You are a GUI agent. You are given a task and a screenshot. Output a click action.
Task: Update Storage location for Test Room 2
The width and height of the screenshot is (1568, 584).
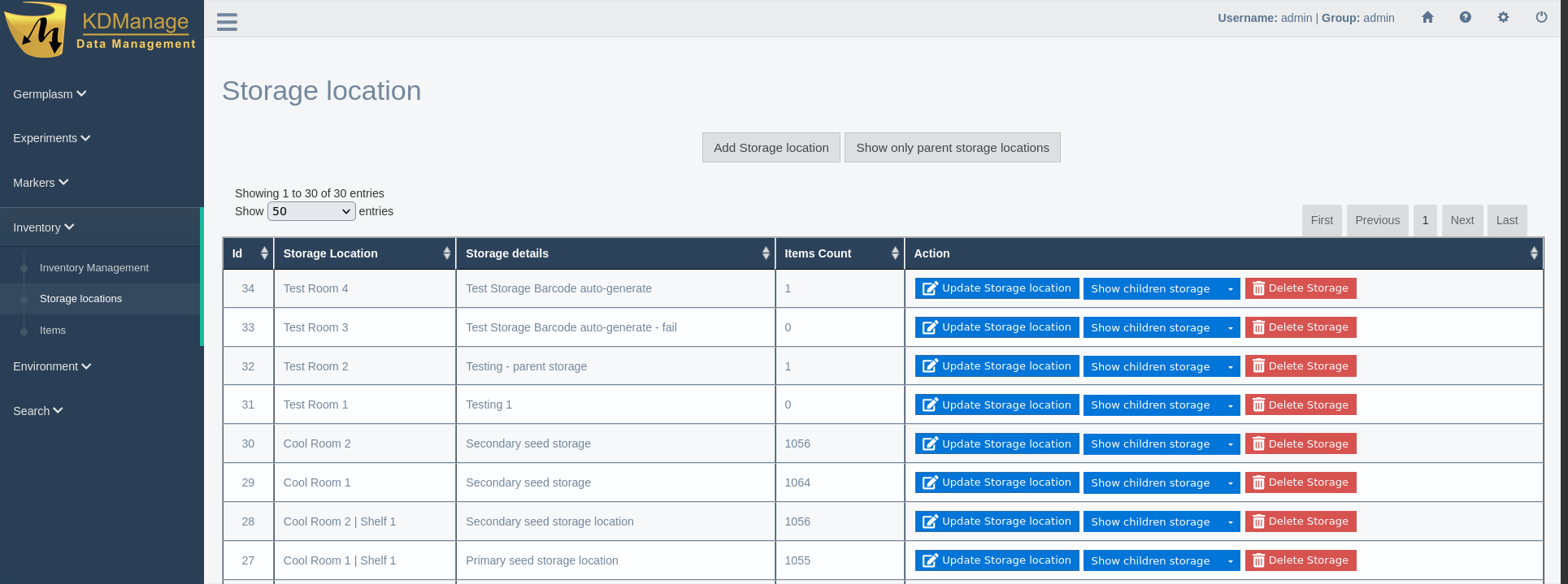click(x=997, y=366)
